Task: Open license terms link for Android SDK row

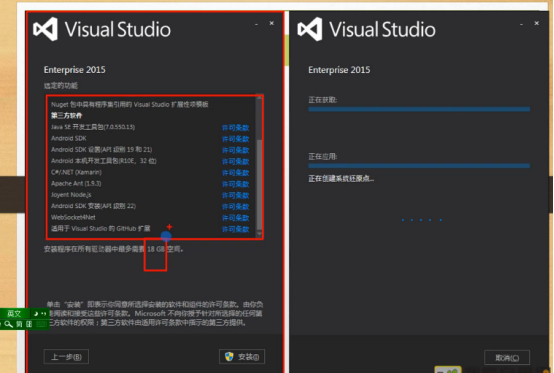Action: (x=235, y=139)
